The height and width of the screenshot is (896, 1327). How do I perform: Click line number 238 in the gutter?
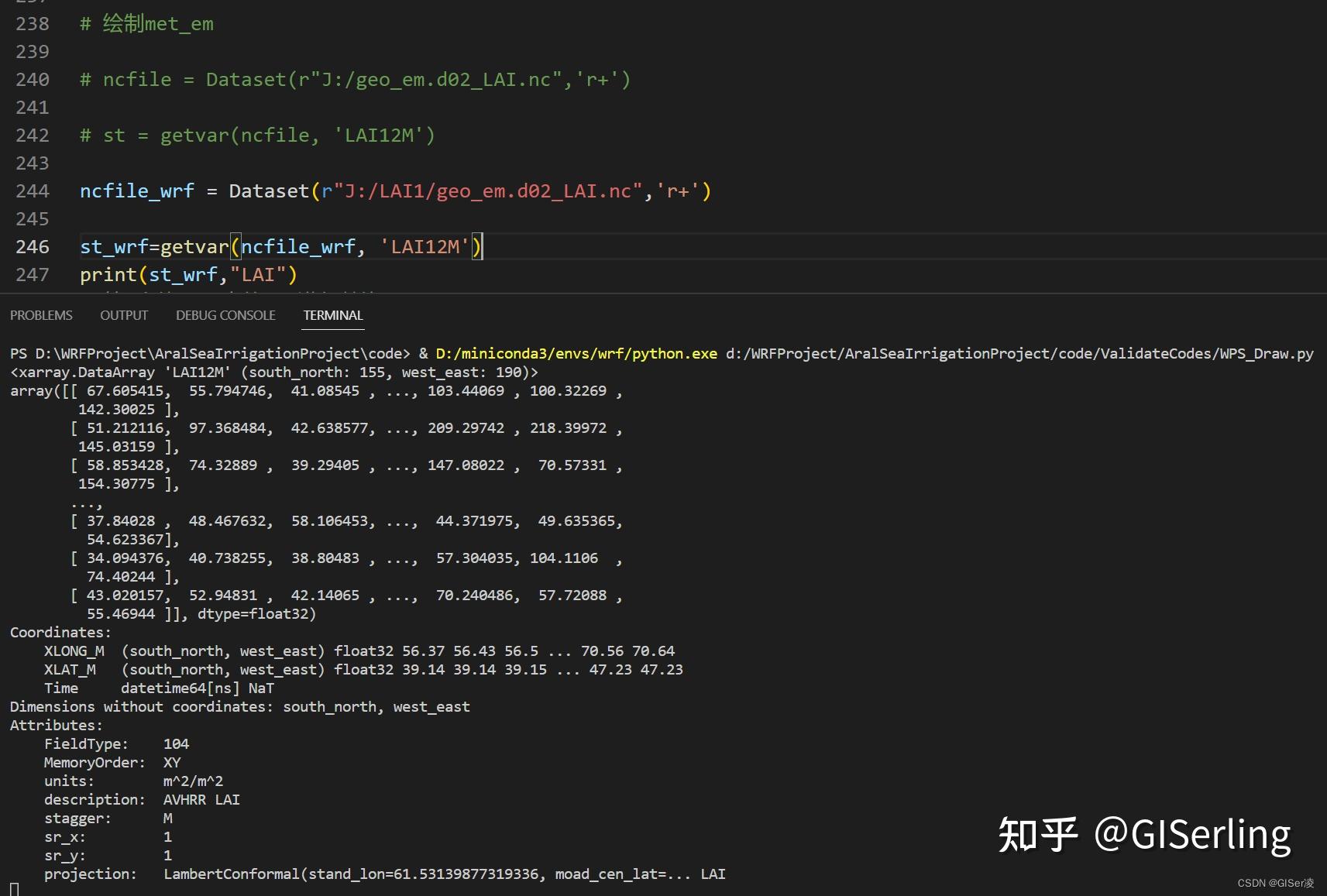click(x=33, y=24)
